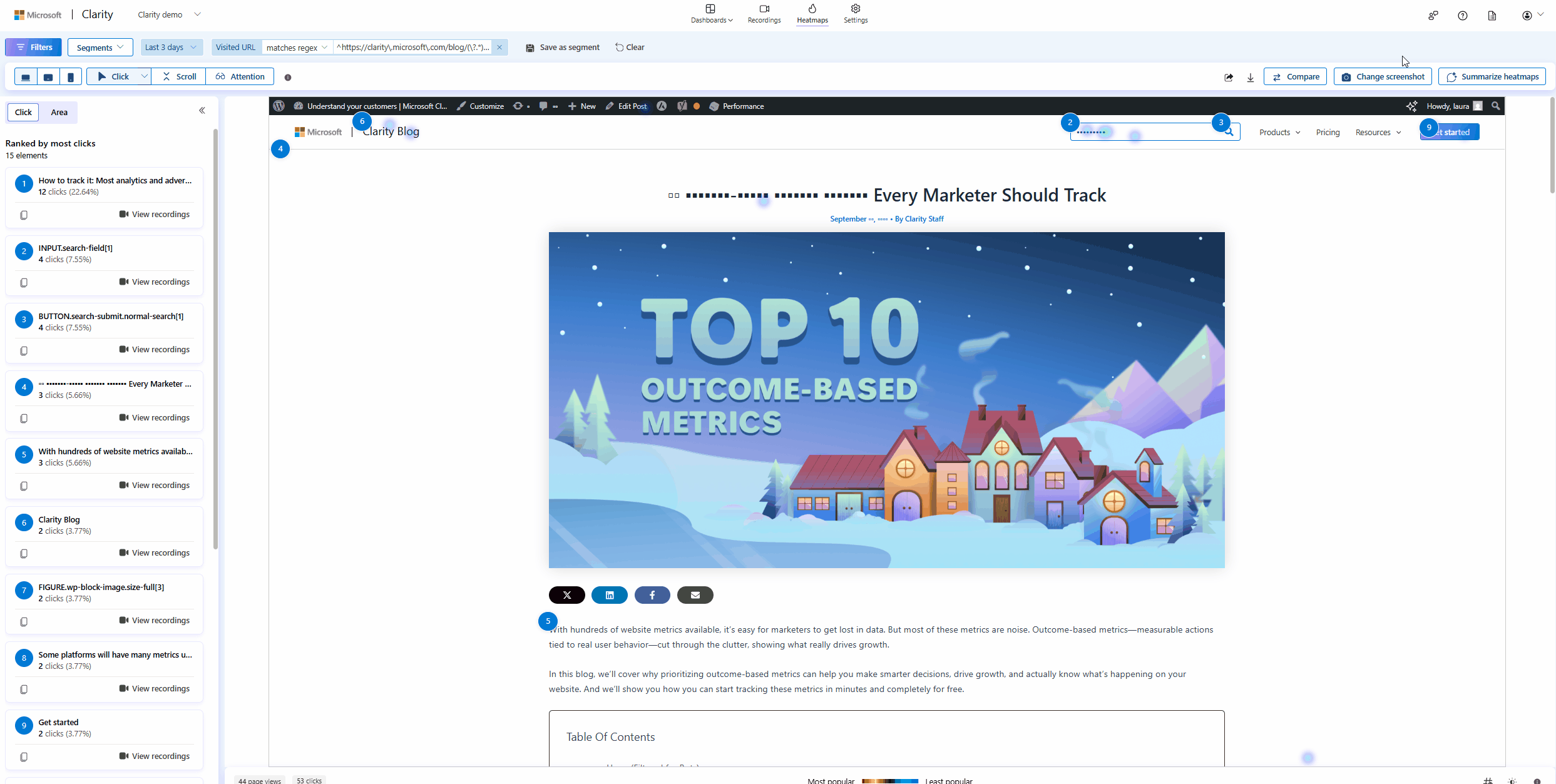Click the Yoast SEO icon in admin bar
This screenshot has height=784, width=1556.
(682, 106)
